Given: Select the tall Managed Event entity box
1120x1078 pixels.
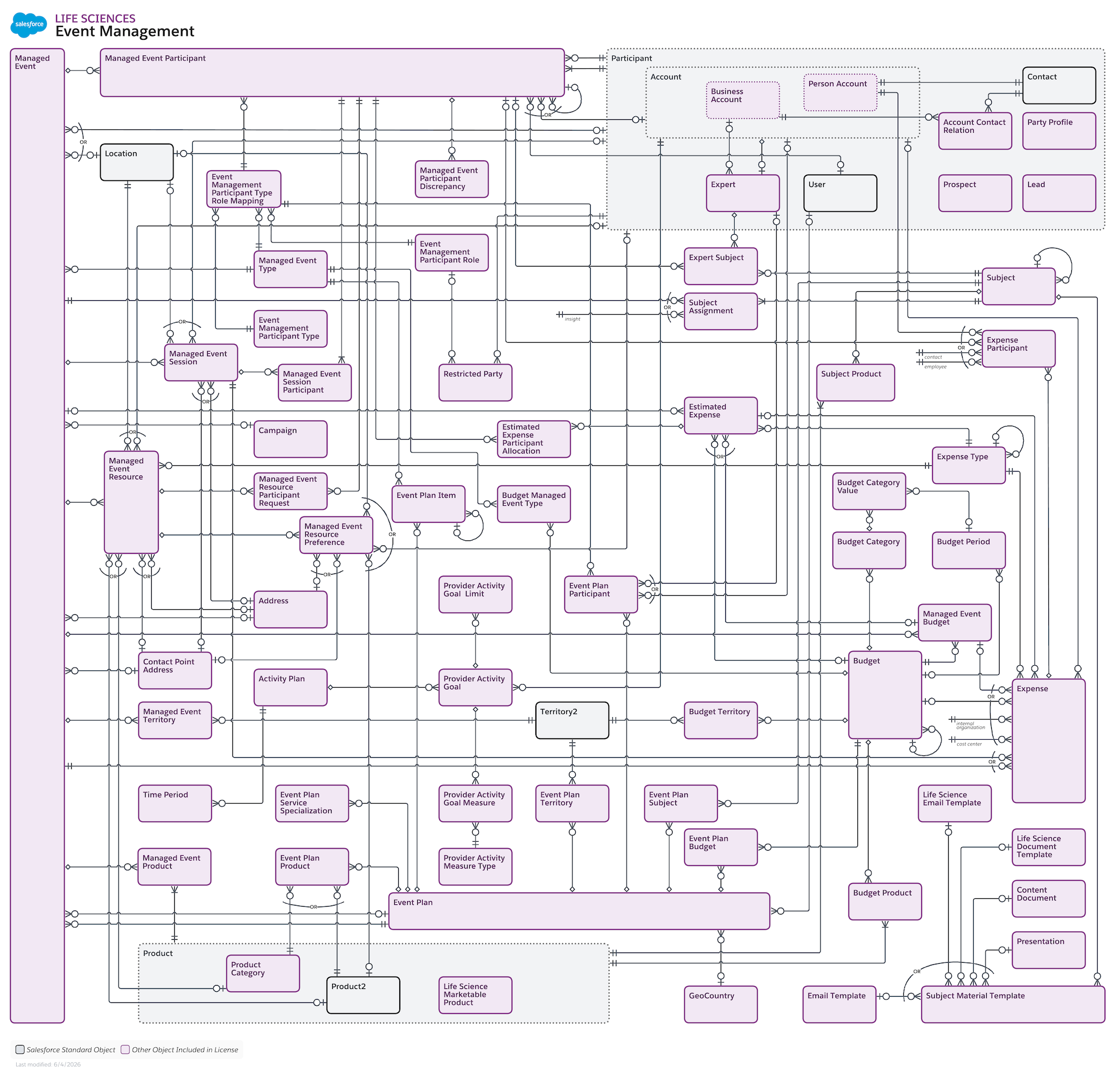Looking at the screenshot, I should point(37,535).
